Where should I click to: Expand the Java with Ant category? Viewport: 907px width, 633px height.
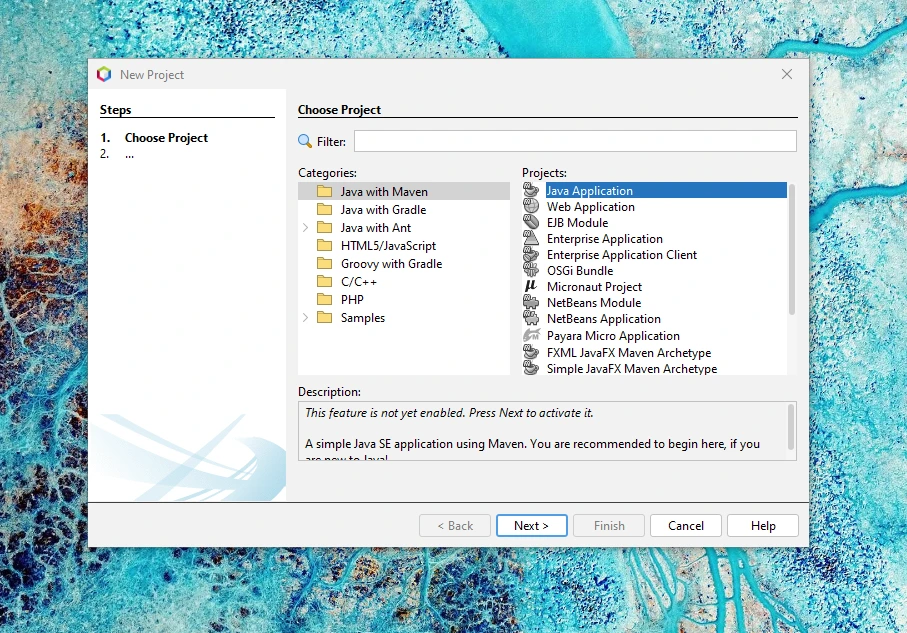[x=305, y=227]
